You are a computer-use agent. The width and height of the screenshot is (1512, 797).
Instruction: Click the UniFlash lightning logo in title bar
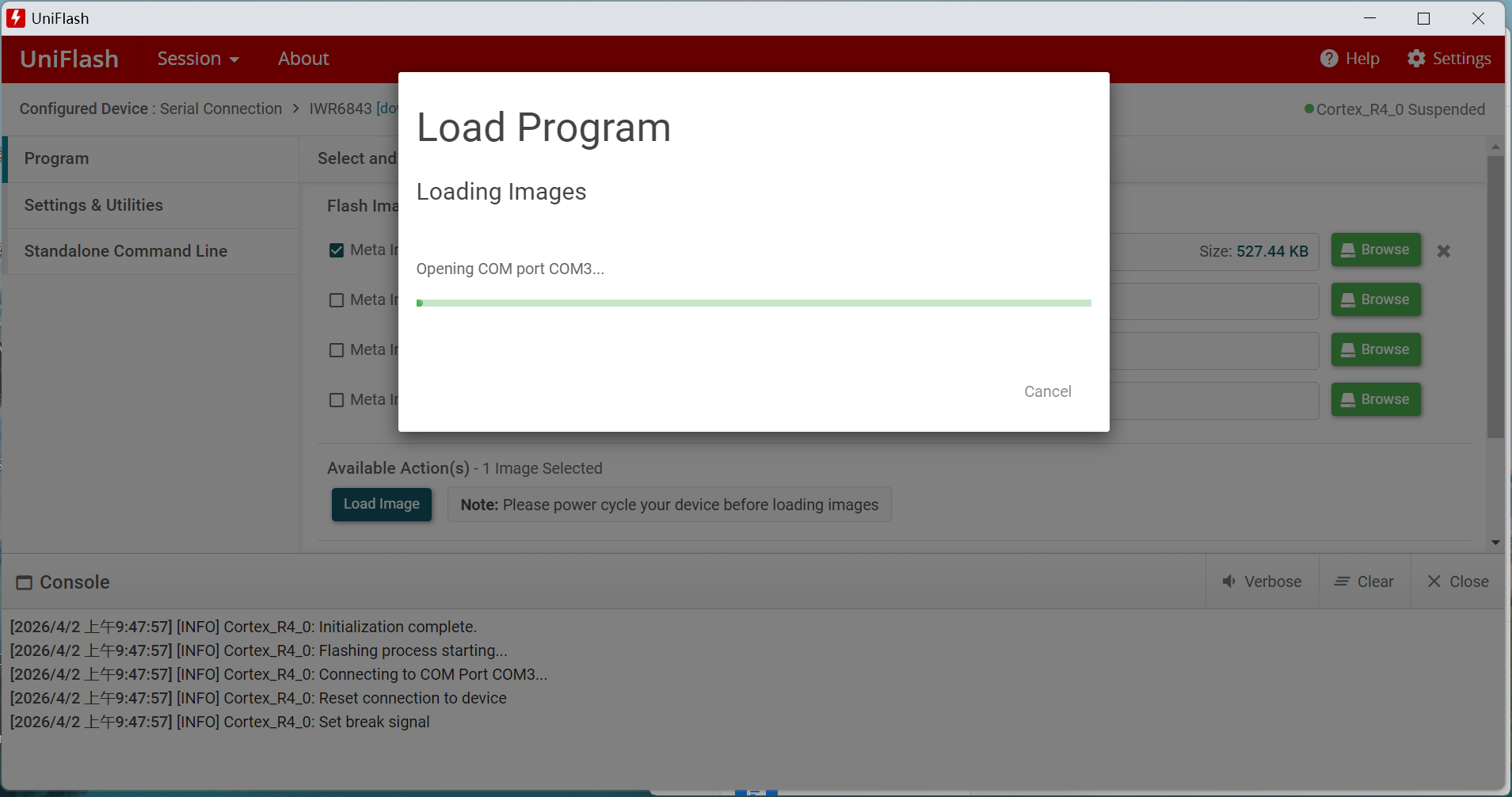[16, 18]
